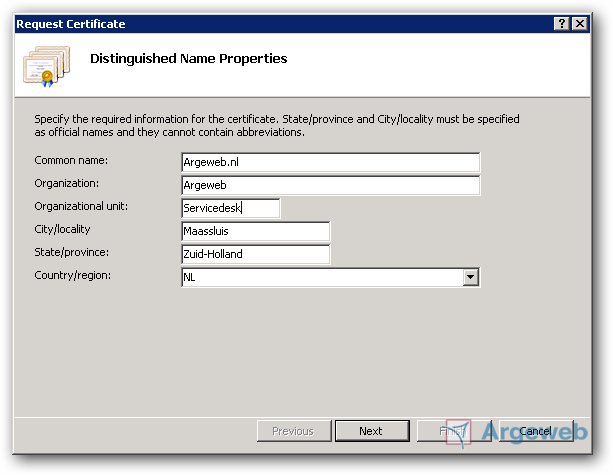Click the certificate icon in header
Screen dimensions: 613x475
click(47, 66)
